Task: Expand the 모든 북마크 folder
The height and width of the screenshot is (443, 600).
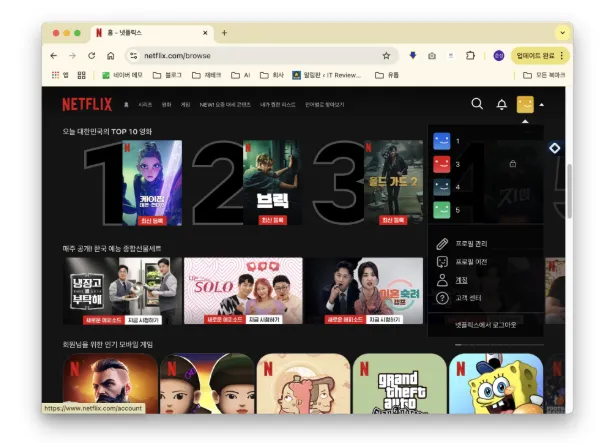Action: (x=544, y=75)
